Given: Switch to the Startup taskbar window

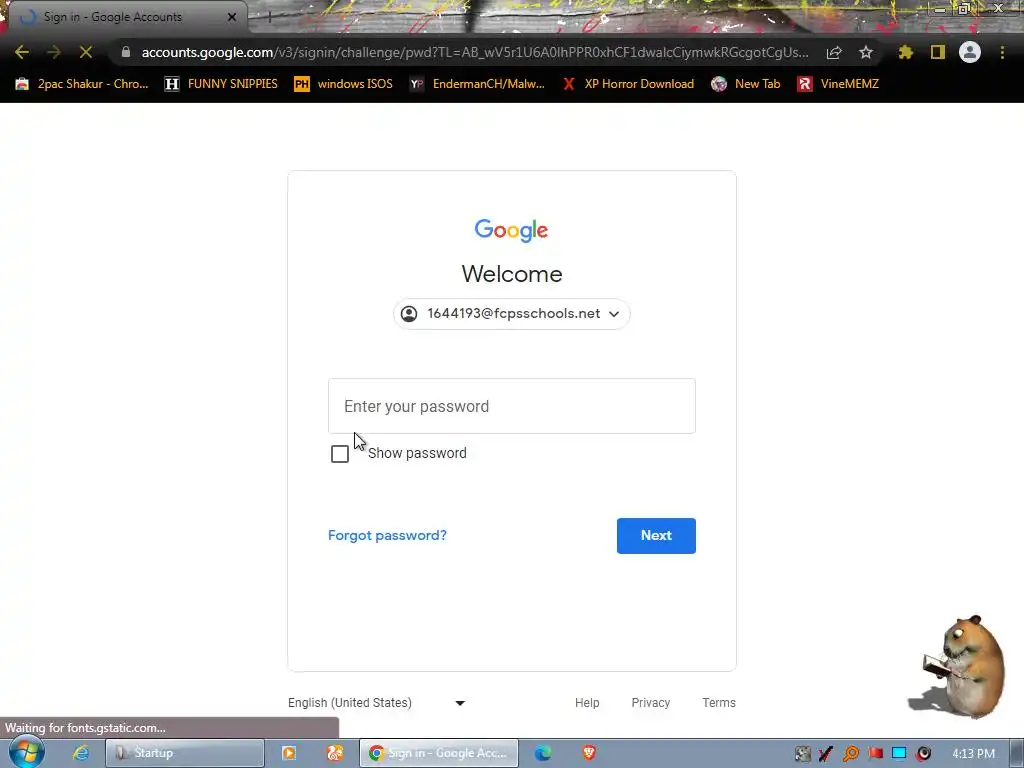Looking at the screenshot, I should (x=185, y=753).
